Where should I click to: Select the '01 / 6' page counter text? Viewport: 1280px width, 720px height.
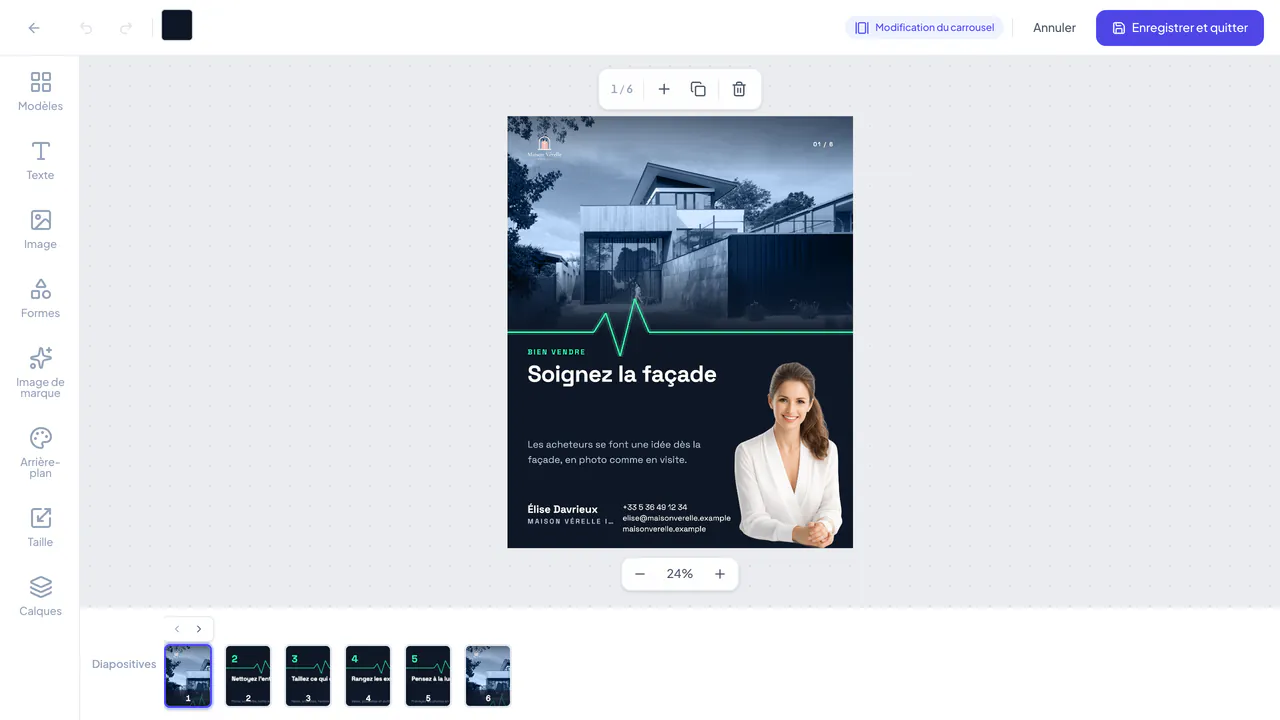pyautogui.click(x=823, y=144)
